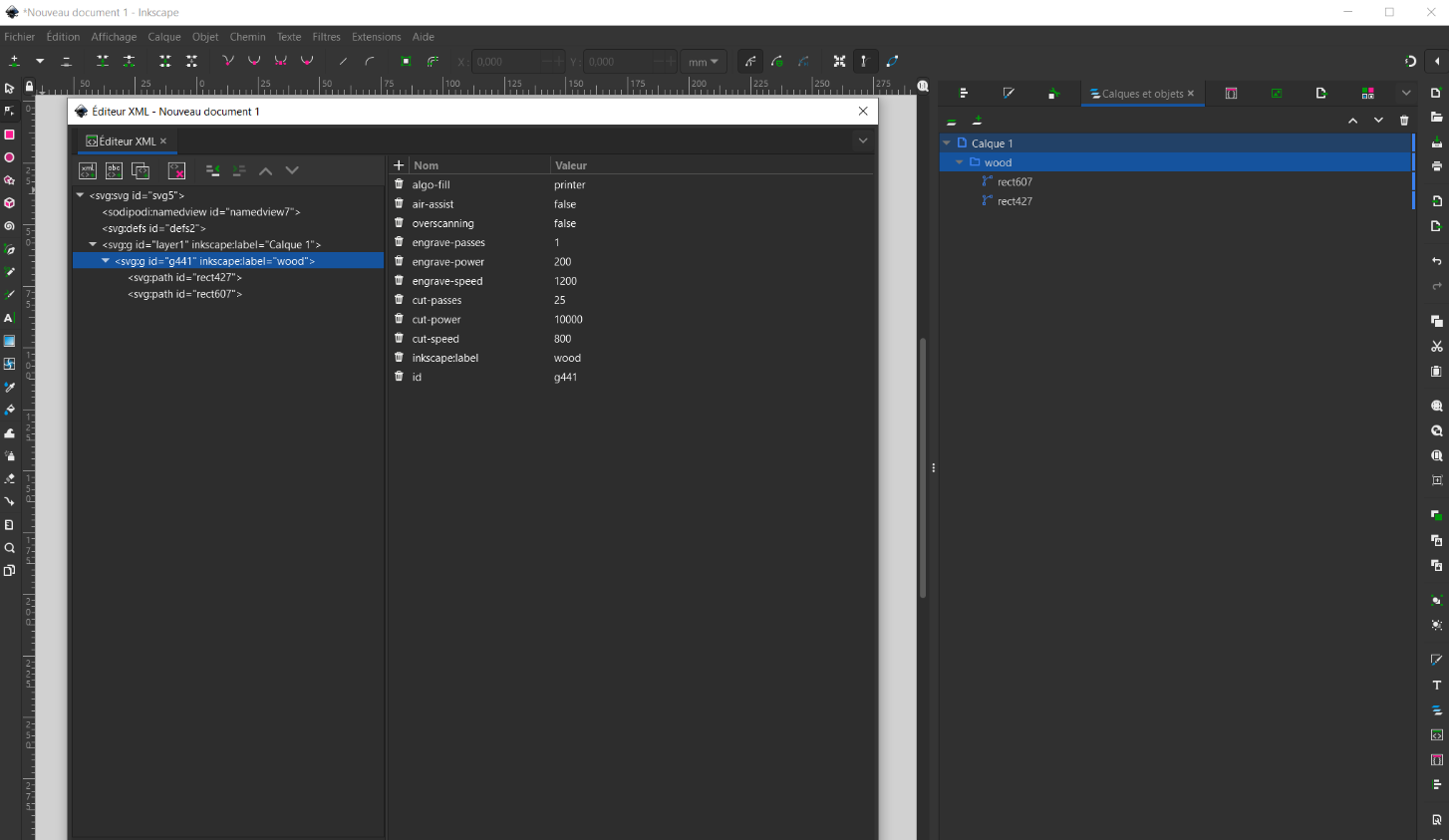1449x840 pixels.
Task: Open the Export panel tab icon
Action: coord(1321,93)
